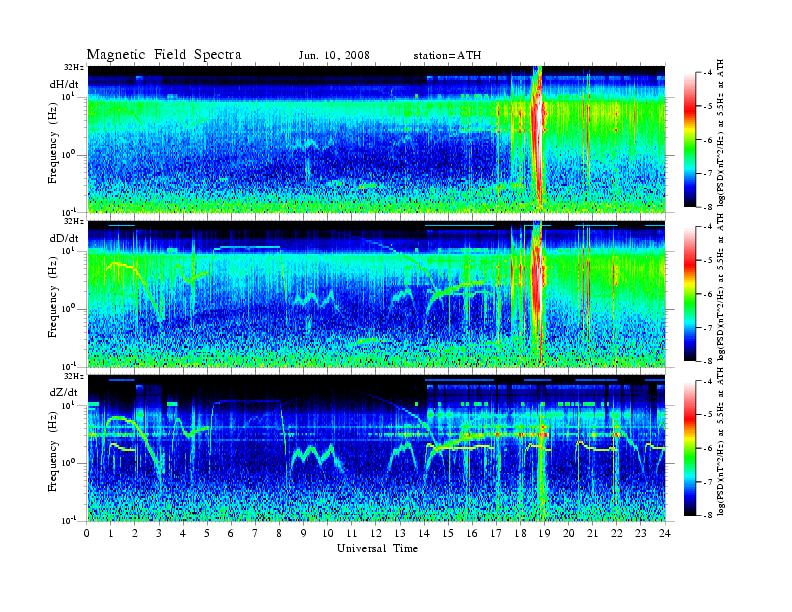
Task: Click the "Magnetic Field Spectra" title
Action: (x=164, y=55)
